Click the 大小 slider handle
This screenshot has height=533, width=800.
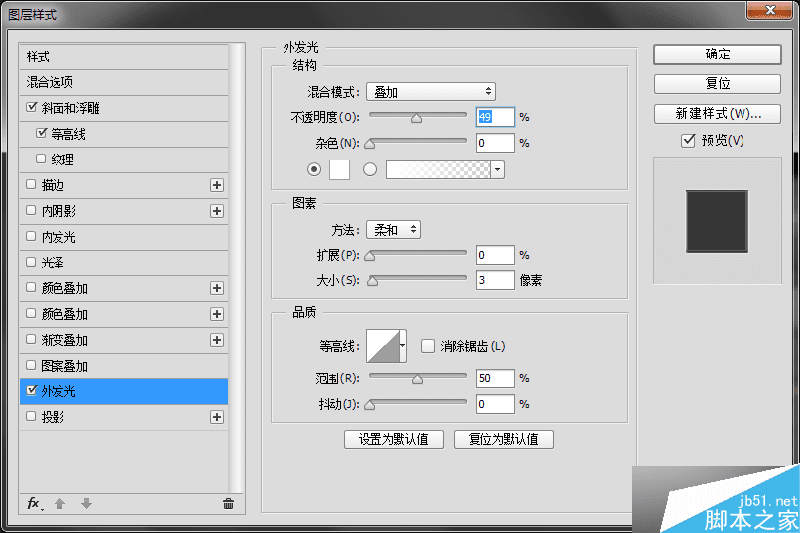pyautogui.click(x=373, y=281)
